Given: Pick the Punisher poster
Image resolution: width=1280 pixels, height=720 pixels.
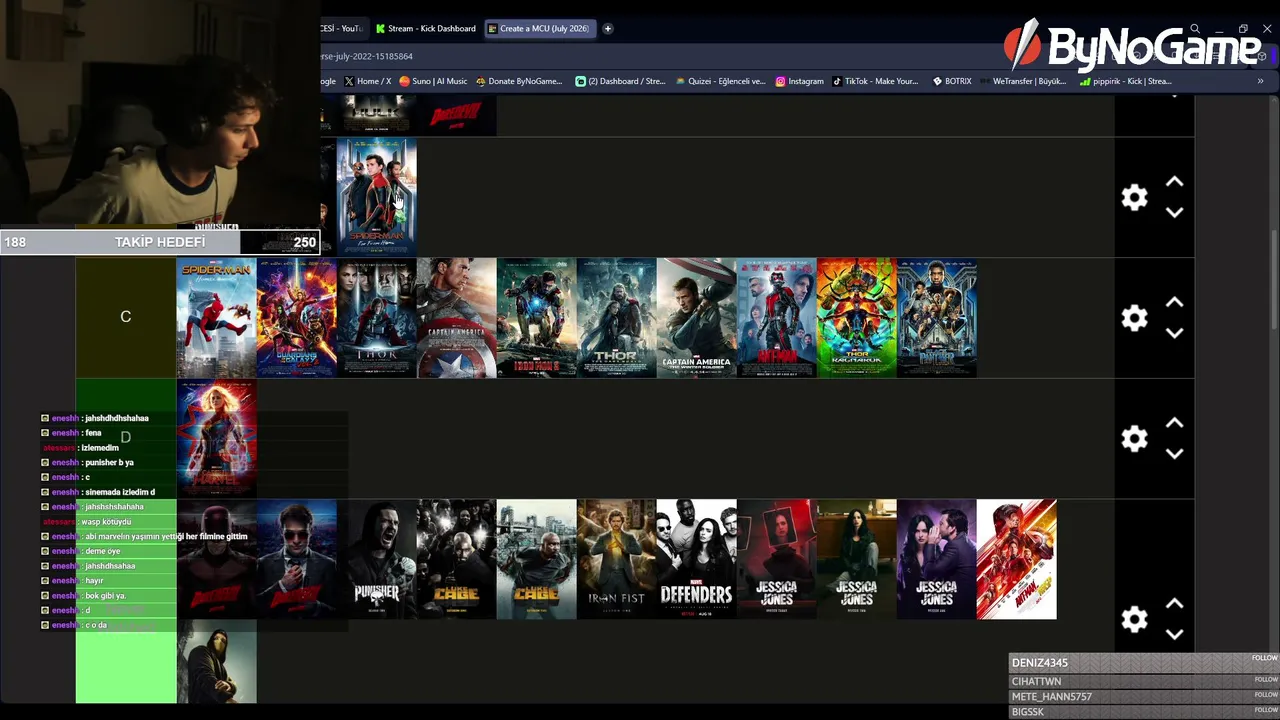Looking at the screenshot, I should (x=377, y=559).
